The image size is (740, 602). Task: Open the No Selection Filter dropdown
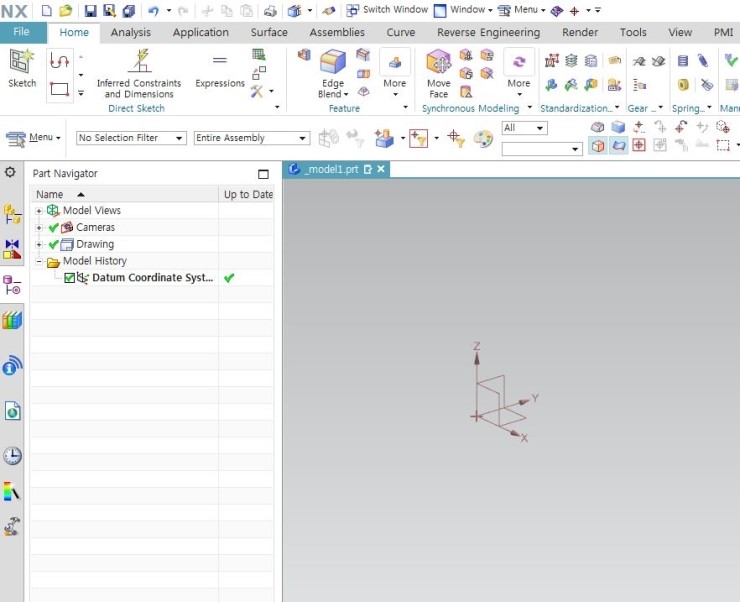(131, 138)
